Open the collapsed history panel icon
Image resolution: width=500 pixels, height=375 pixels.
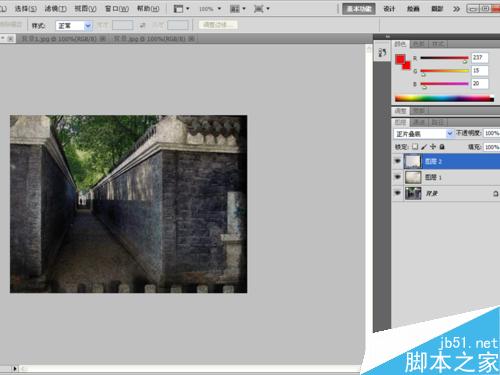pos(382,53)
